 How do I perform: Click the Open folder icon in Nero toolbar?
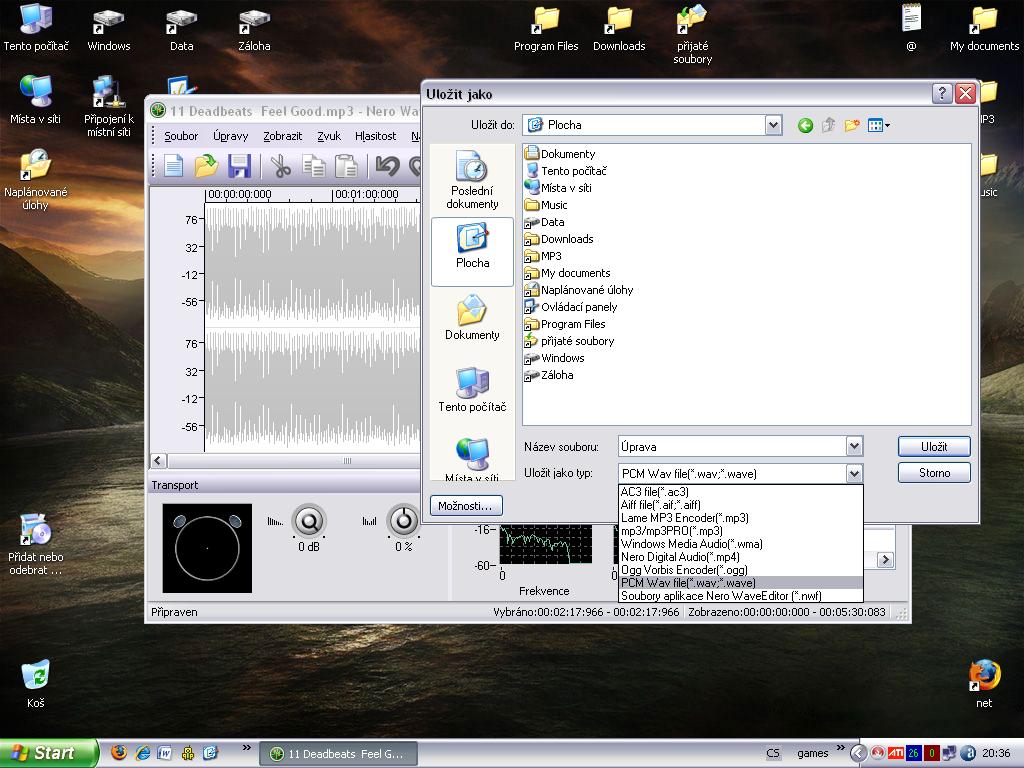click(x=206, y=166)
